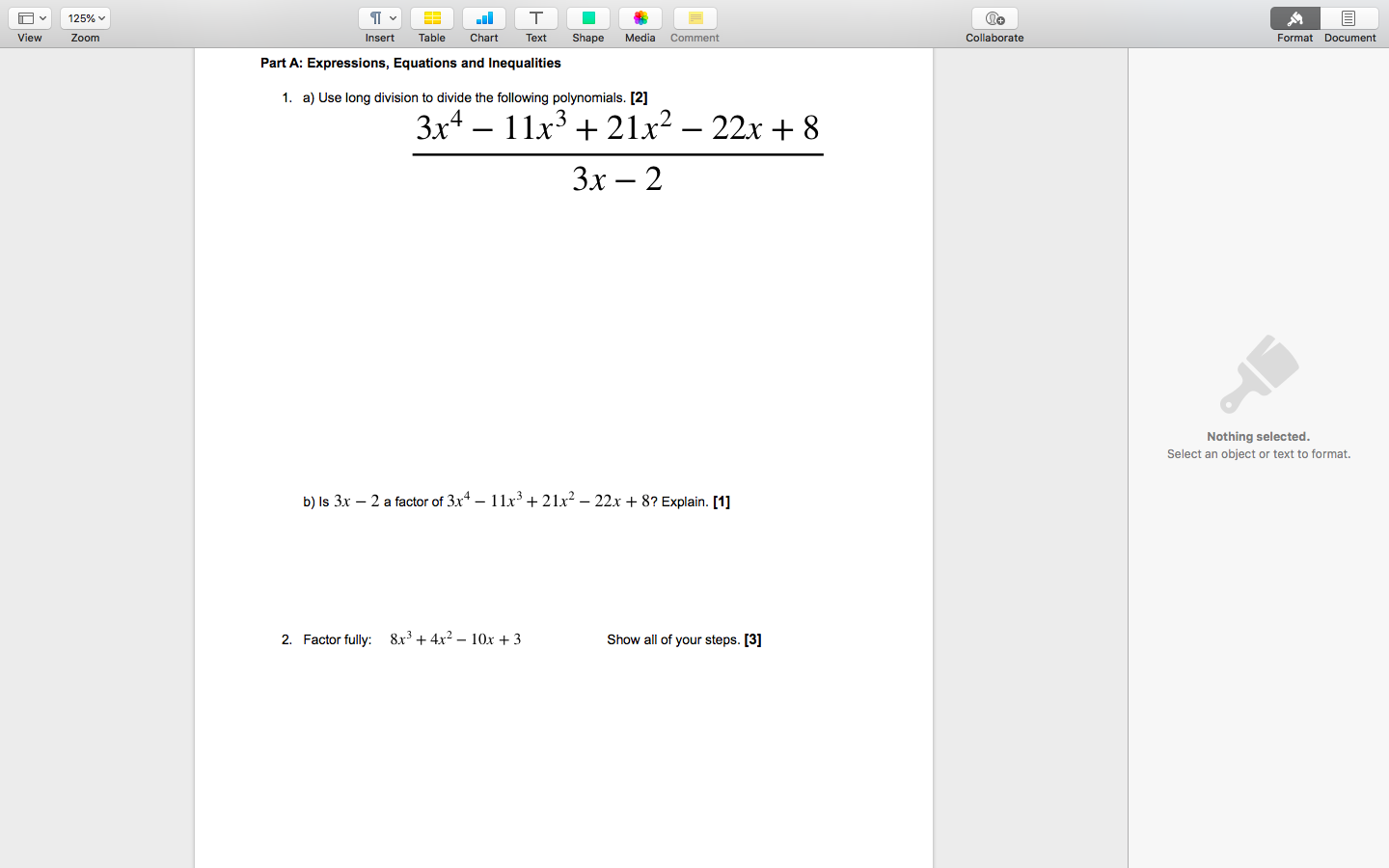Click question b) factor explanation text
The image size is (1389, 868).
tap(517, 501)
